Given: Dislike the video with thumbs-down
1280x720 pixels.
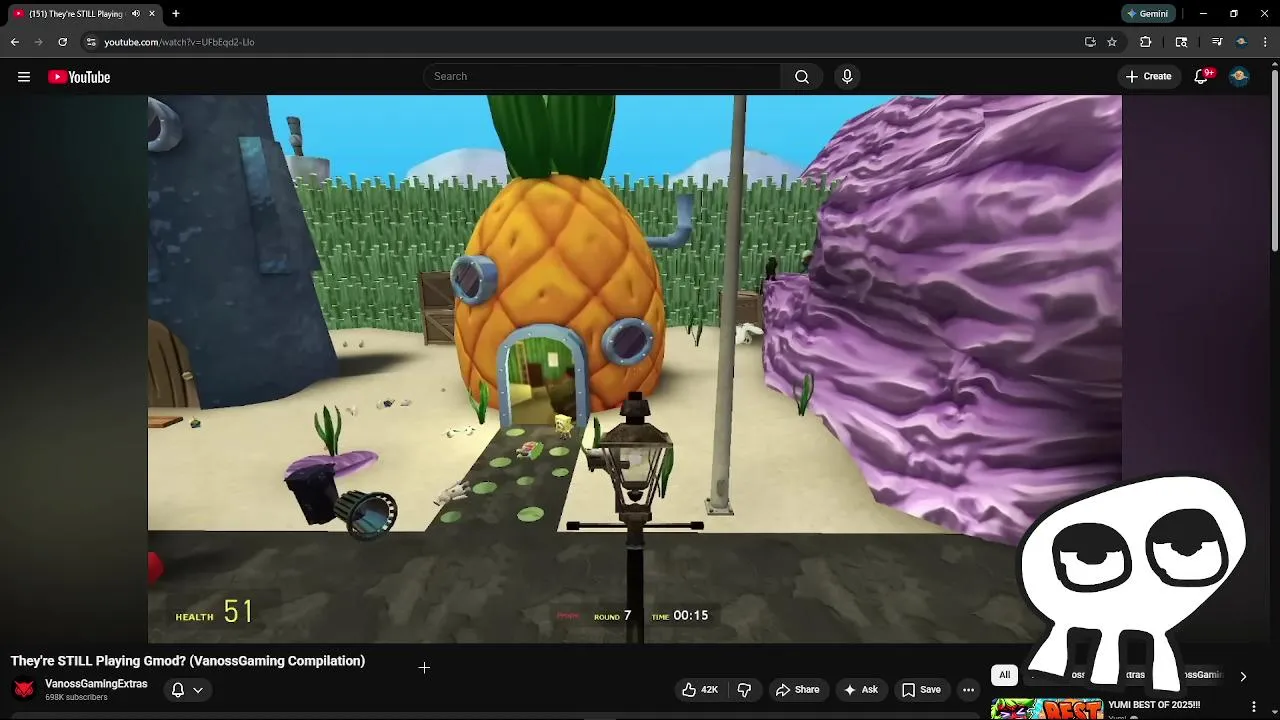Looking at the screenshot, I should 744,690.
